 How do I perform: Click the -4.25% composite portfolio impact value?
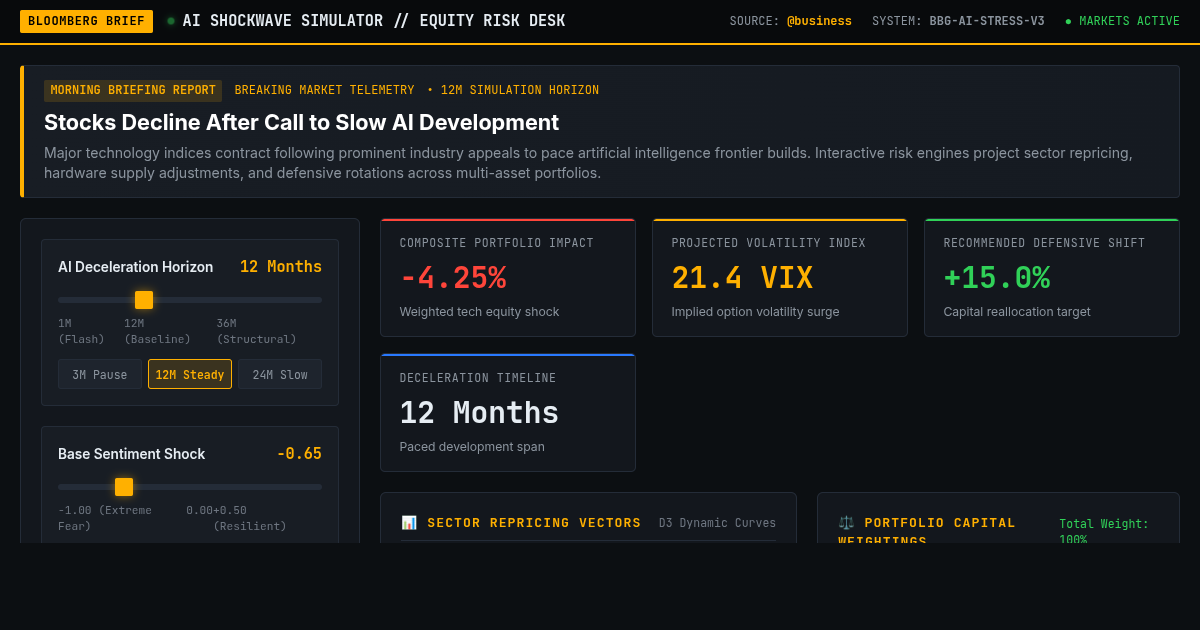tap(453, 278)
